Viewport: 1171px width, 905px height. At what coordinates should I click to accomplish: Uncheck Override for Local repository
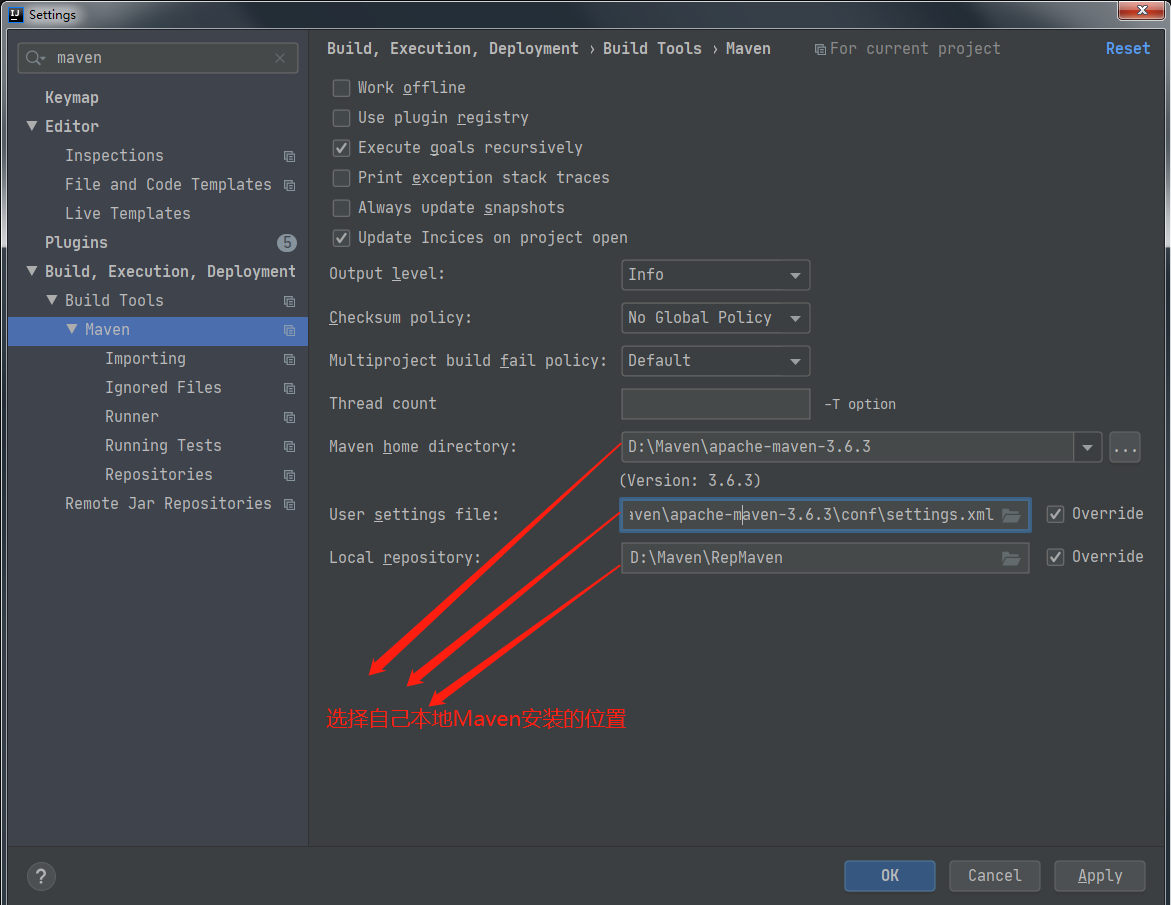point(1055,557)
